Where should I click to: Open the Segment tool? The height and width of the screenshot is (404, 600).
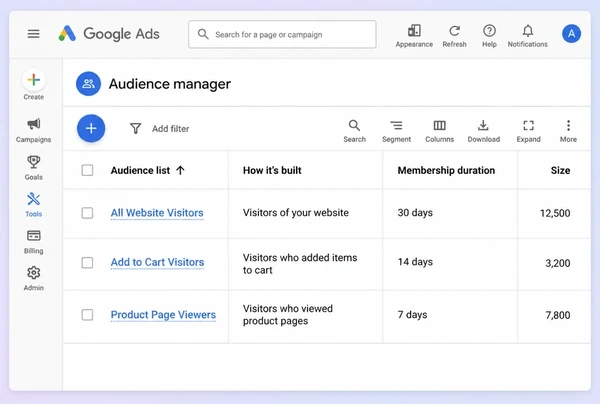pos(396,131)
